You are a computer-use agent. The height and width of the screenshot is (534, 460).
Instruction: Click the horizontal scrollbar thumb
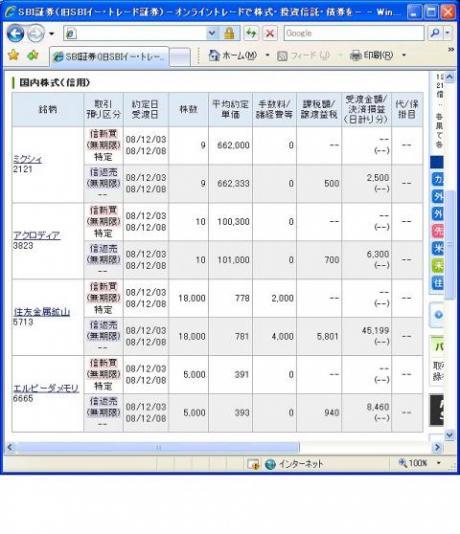point(158,447)
